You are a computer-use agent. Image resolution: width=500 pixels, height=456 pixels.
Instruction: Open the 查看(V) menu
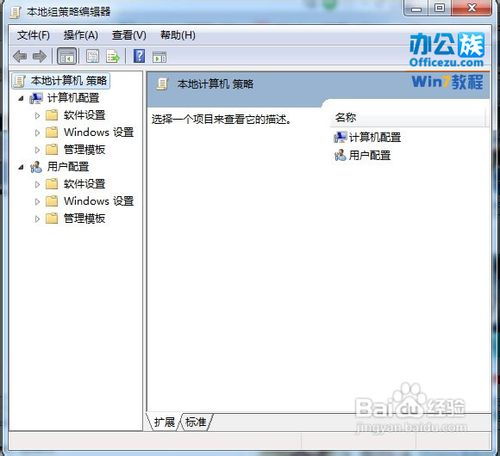[x=129, y=35]
